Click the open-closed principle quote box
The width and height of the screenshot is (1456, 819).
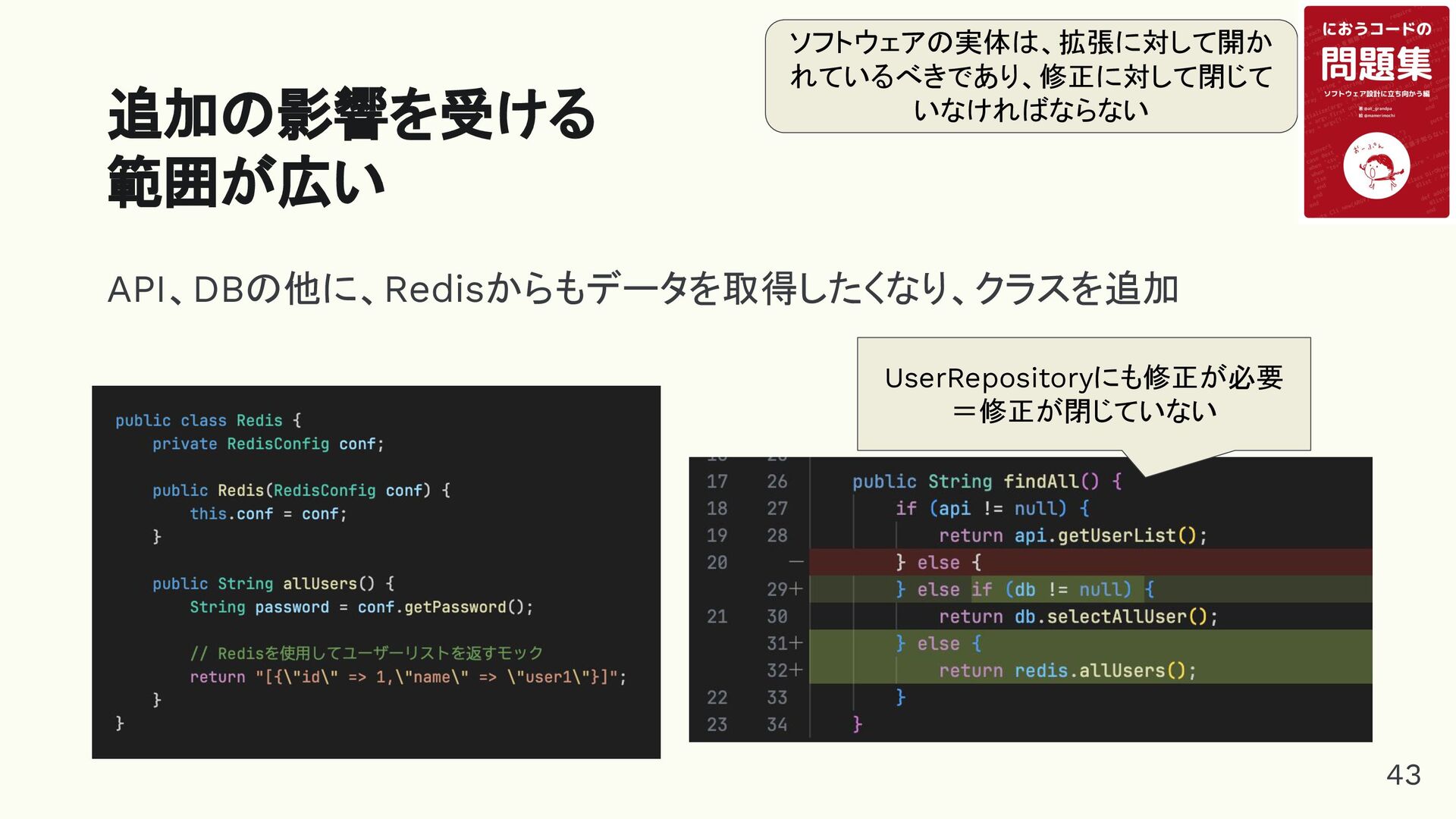[x=1031, y=77]
